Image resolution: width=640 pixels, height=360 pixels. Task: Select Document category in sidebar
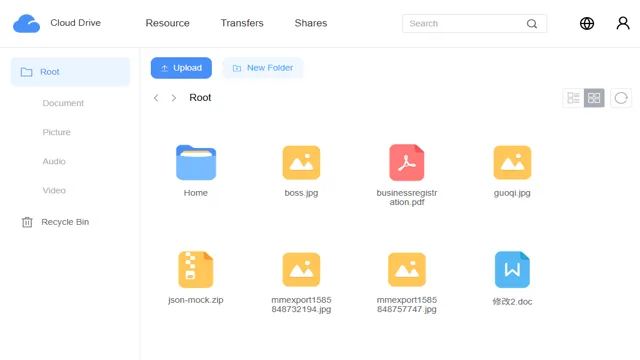pyautogui.click(x=63, y=103)
